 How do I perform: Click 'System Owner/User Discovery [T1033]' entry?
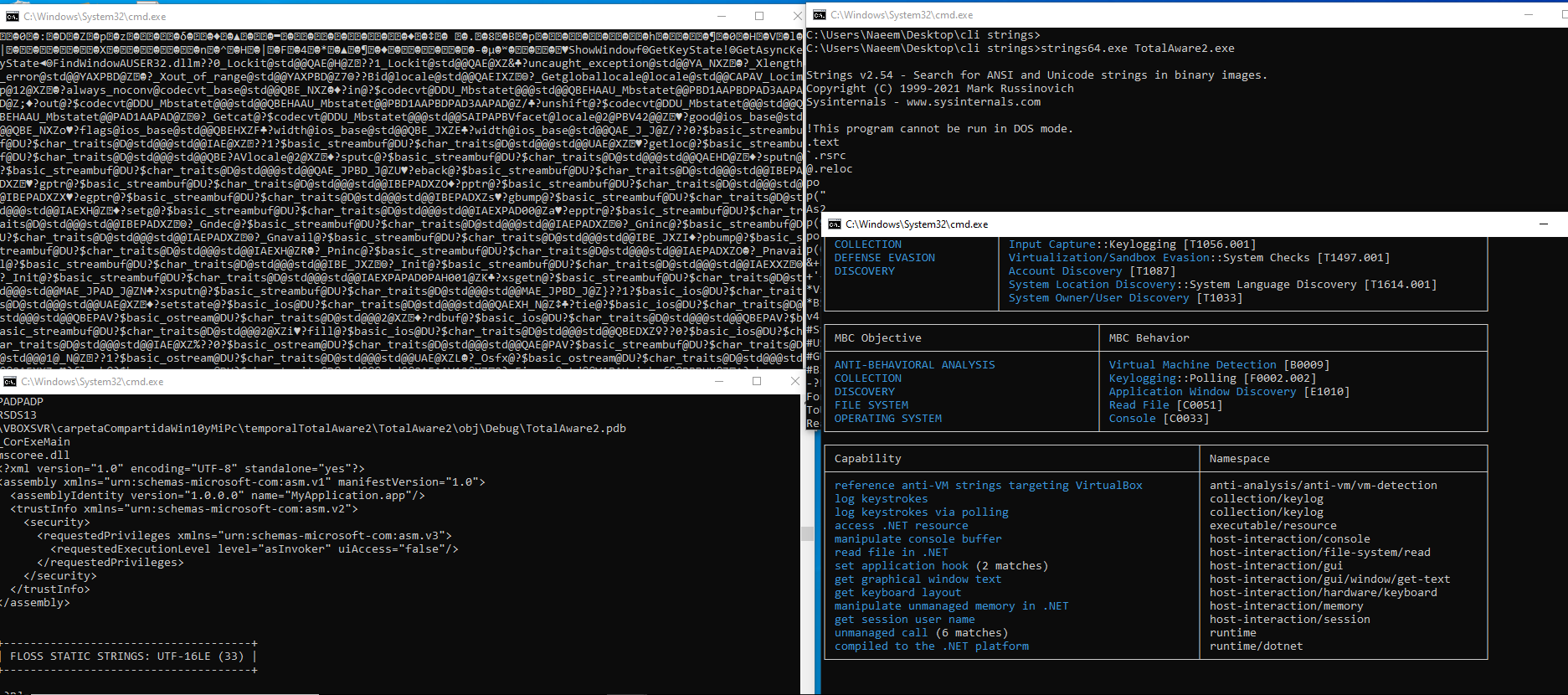1126,298
